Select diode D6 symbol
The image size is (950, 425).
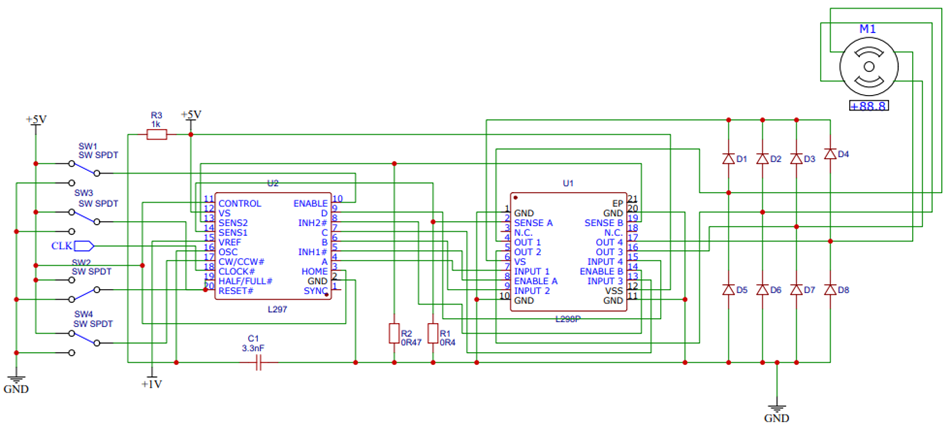tap(762, 290)
